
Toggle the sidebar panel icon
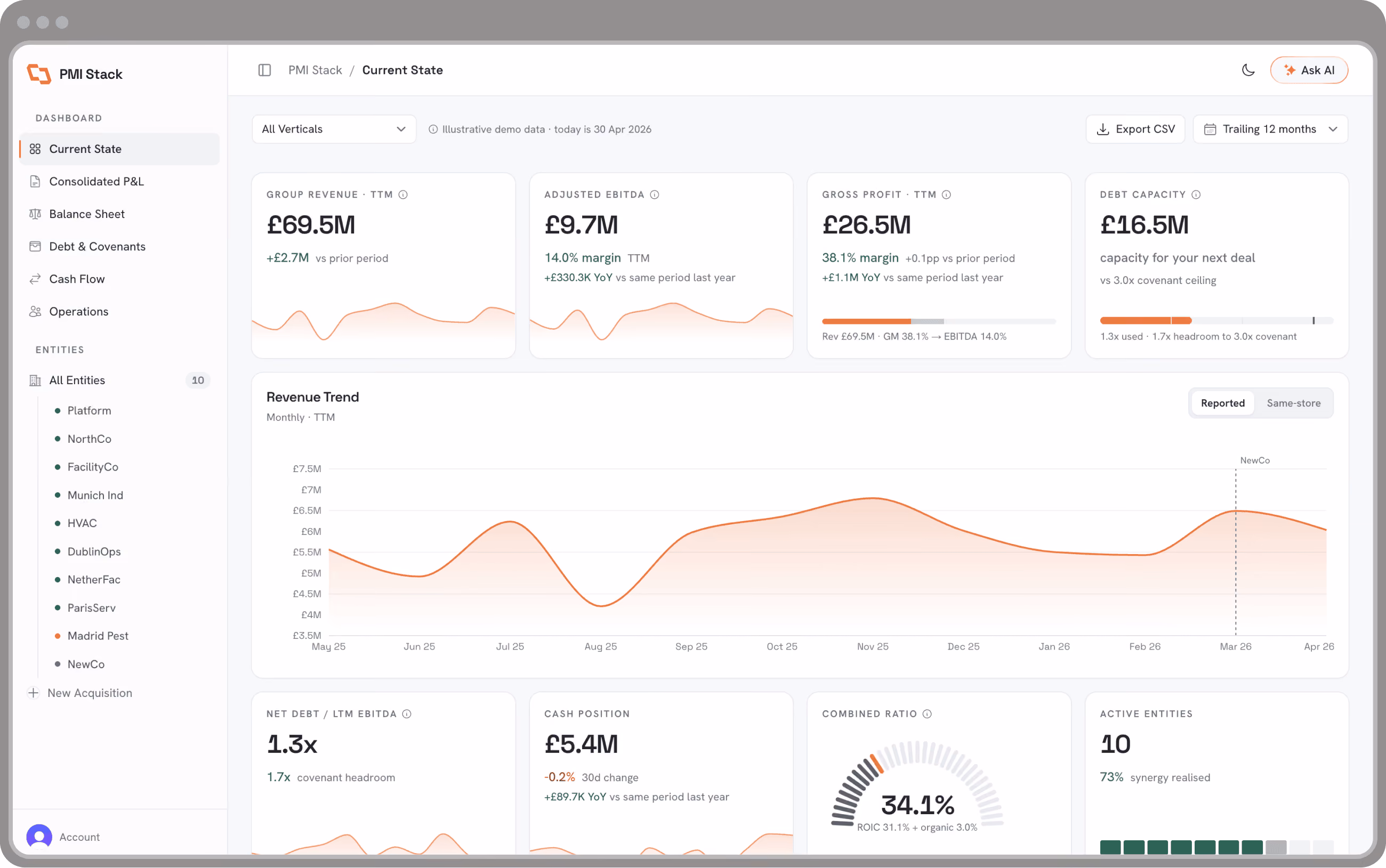[265, 70]
